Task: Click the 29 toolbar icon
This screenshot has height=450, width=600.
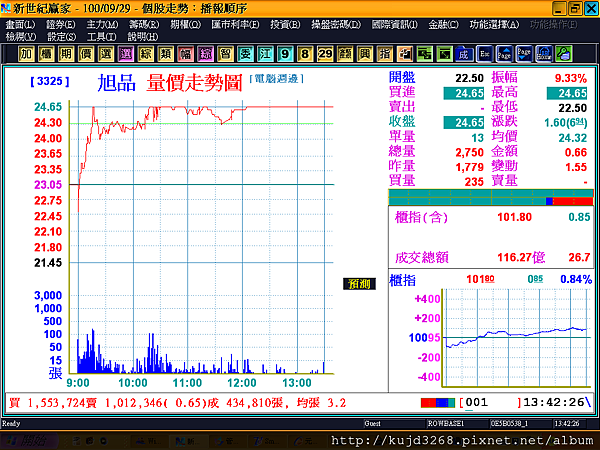Action: [325, 54]
